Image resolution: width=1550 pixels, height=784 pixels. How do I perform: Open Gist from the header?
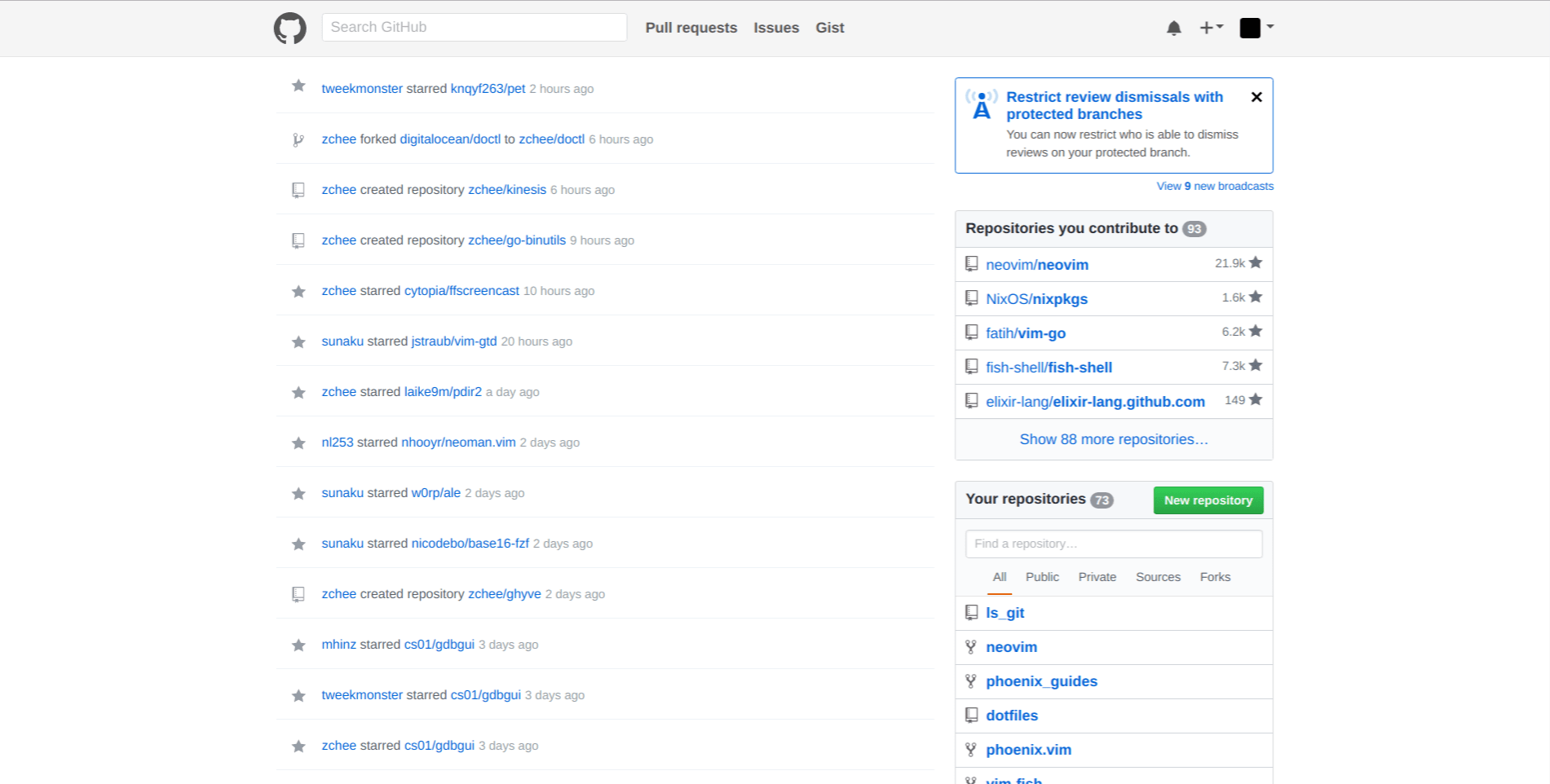(x=829, y=28)
